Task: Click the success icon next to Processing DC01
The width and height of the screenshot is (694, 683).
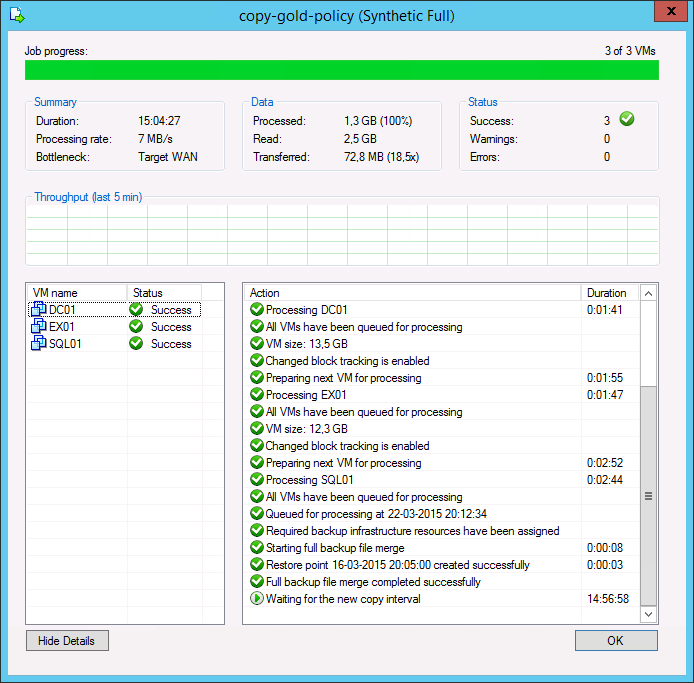Action: [x=257, y=310]
